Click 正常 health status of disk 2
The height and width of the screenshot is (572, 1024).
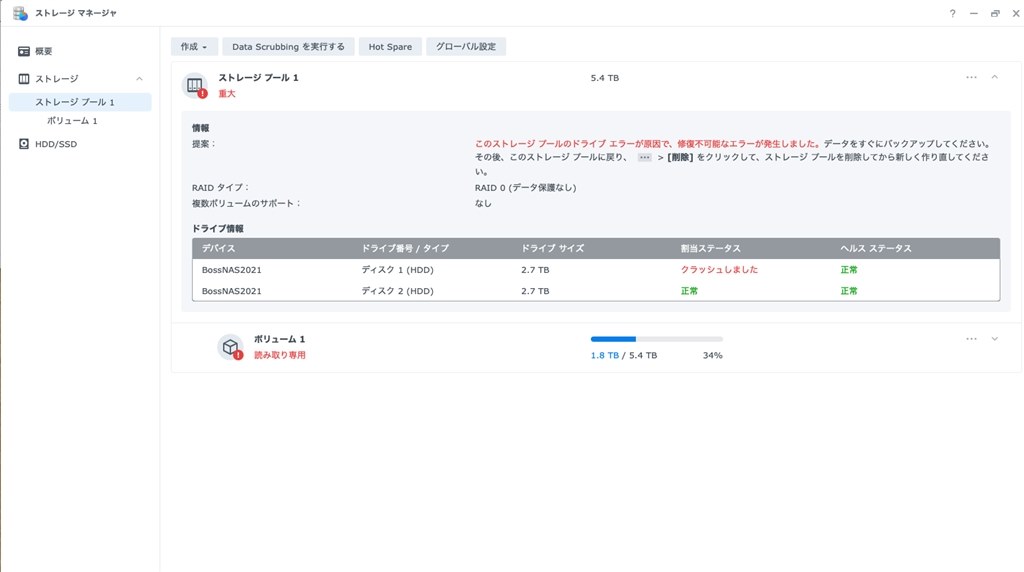pyautogui.click(x=848, y=291)
